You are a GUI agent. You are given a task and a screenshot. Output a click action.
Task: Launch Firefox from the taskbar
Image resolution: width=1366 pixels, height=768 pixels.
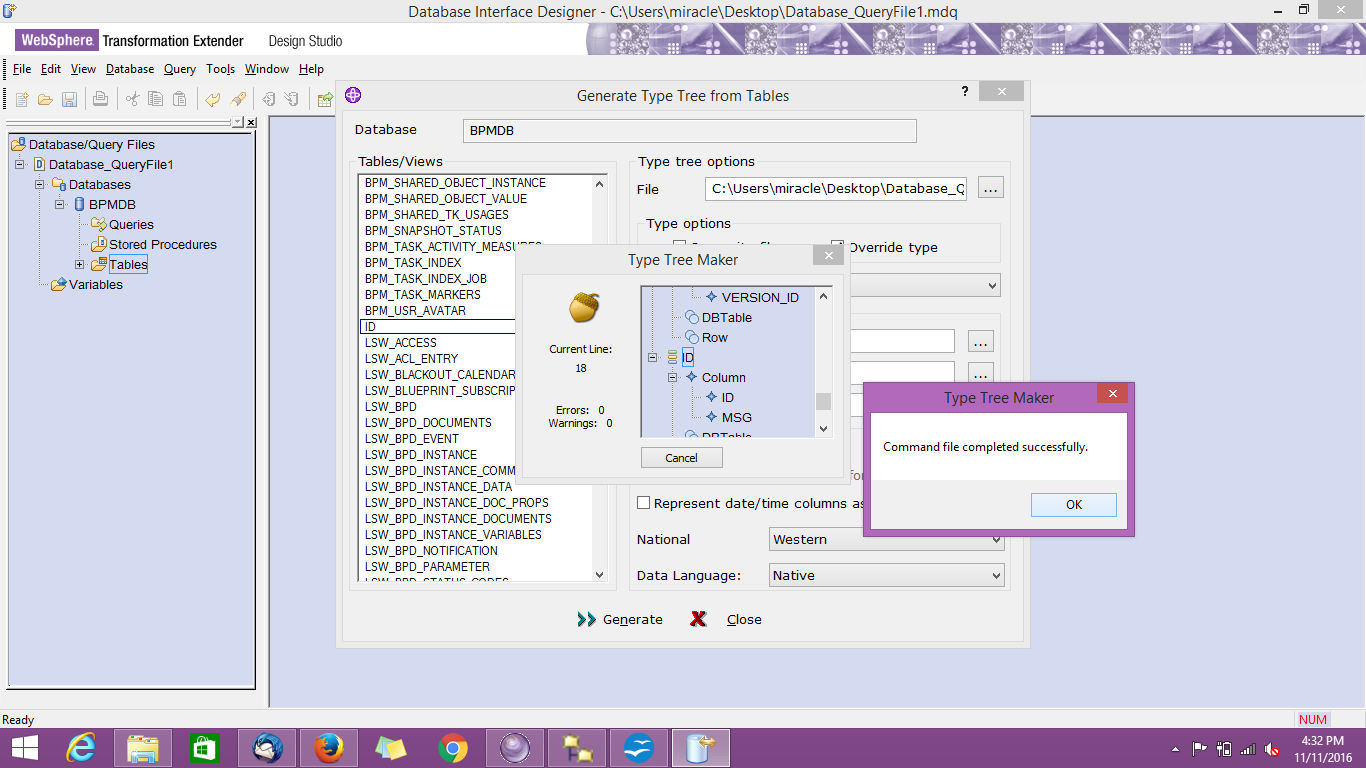328,747
